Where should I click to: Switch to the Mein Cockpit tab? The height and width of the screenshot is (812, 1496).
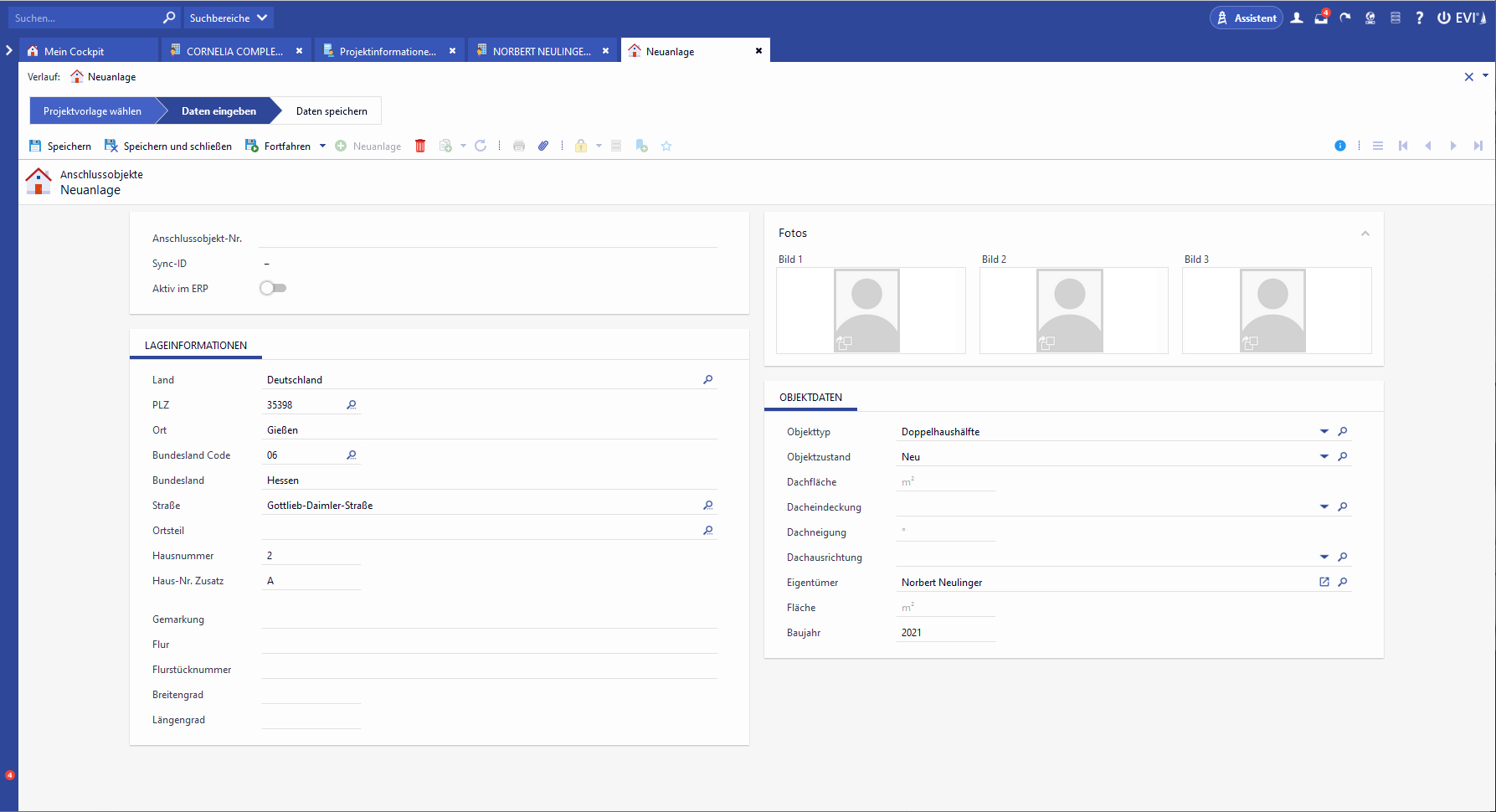(75, 51)
